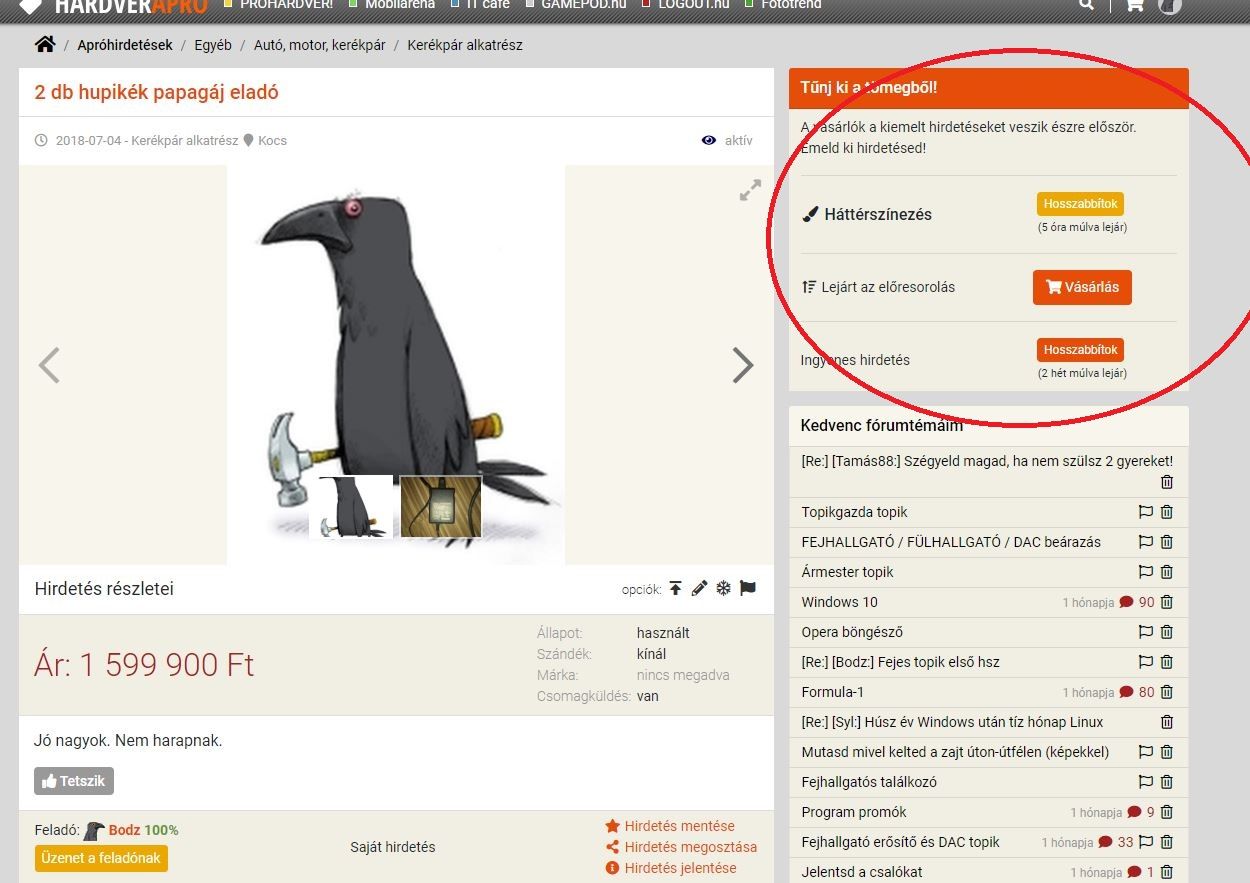
Task: Click the Vásárlás purchase button
Action: point(1082,287)
